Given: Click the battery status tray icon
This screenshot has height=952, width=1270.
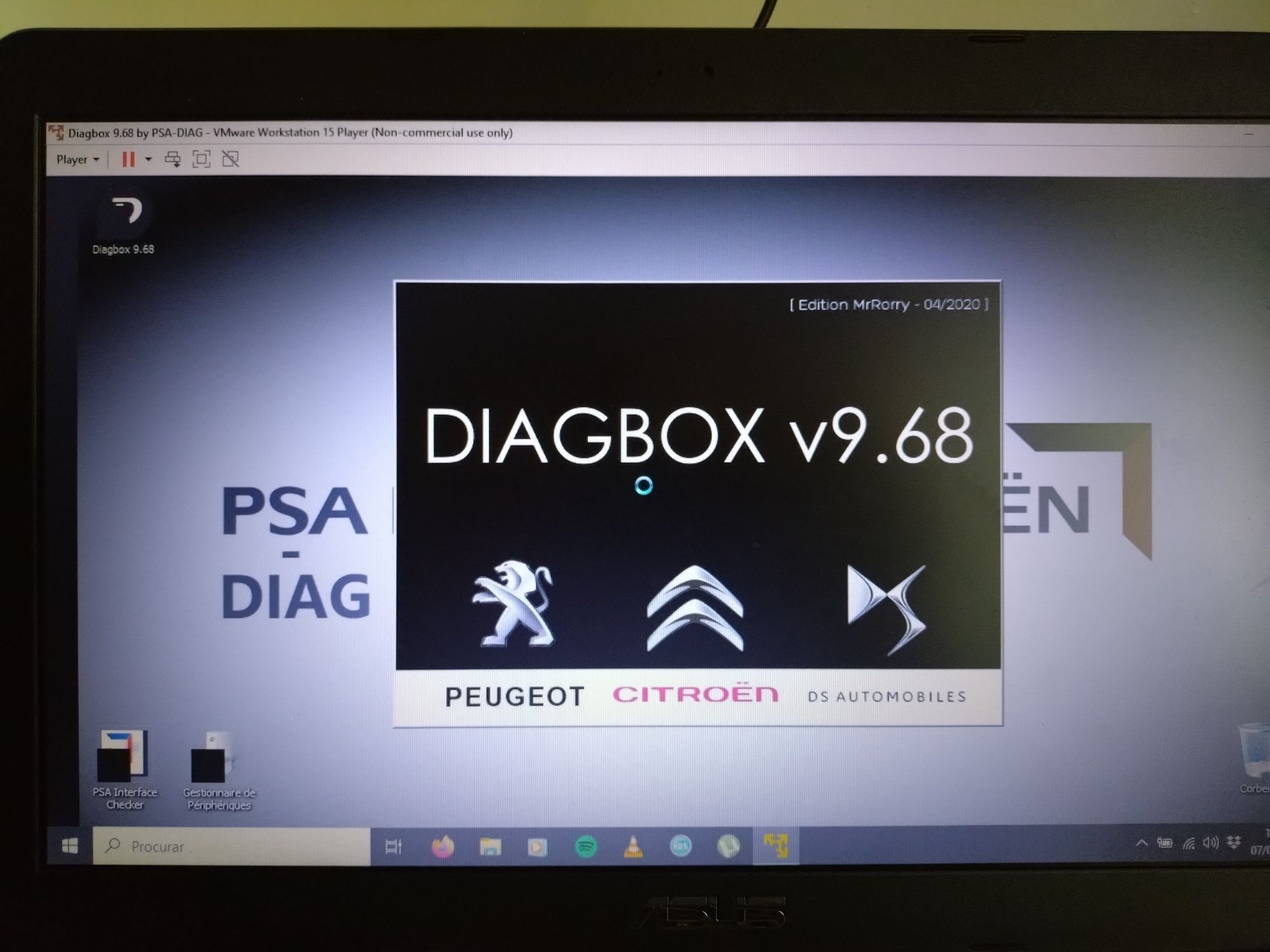Looking at the screenshot, I should 1165,843.
